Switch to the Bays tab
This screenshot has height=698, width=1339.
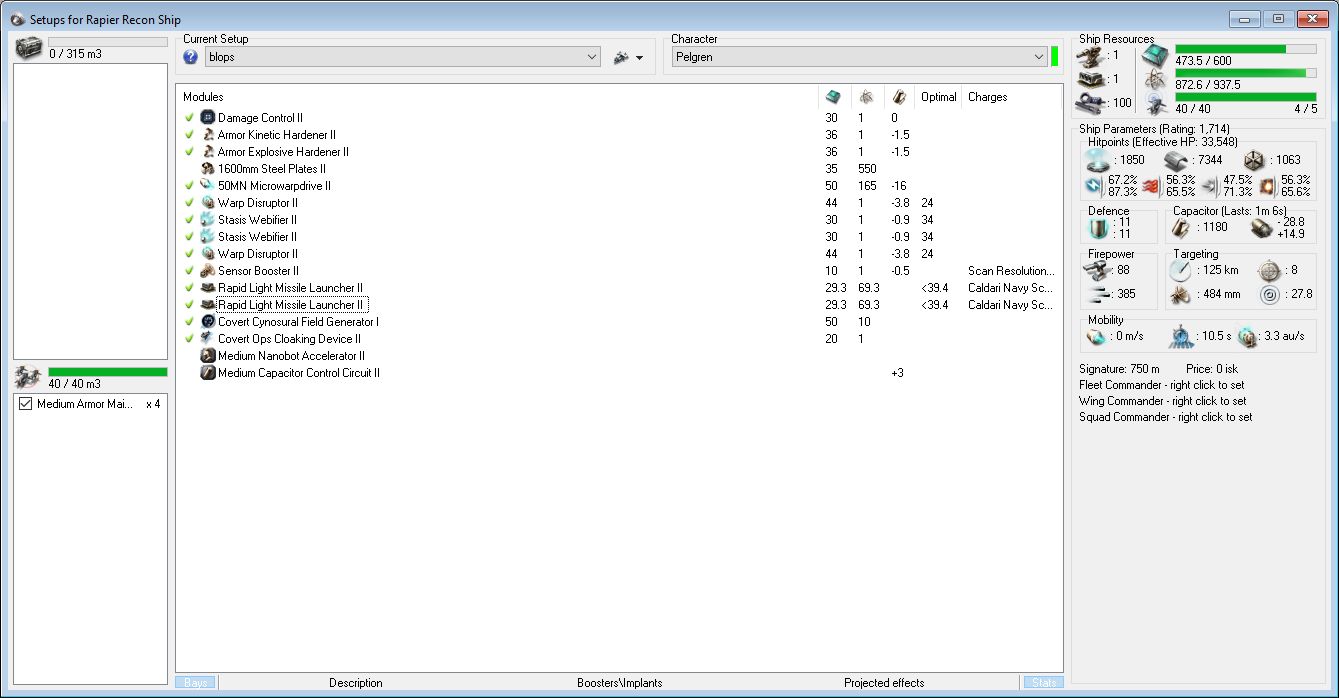point(196,683)
